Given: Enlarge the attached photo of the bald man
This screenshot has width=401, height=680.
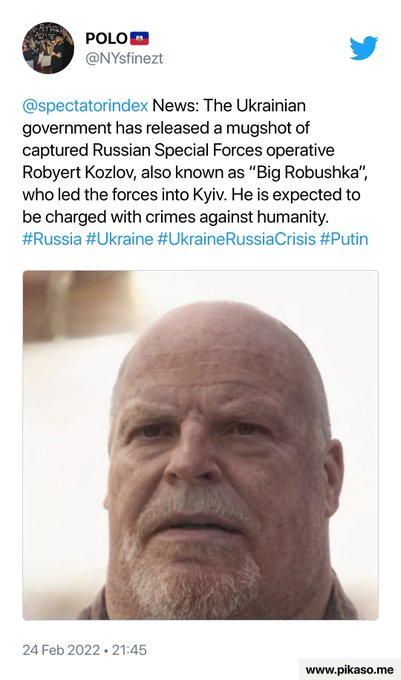Looking at the screenshot, I should (x=200, y=445).
